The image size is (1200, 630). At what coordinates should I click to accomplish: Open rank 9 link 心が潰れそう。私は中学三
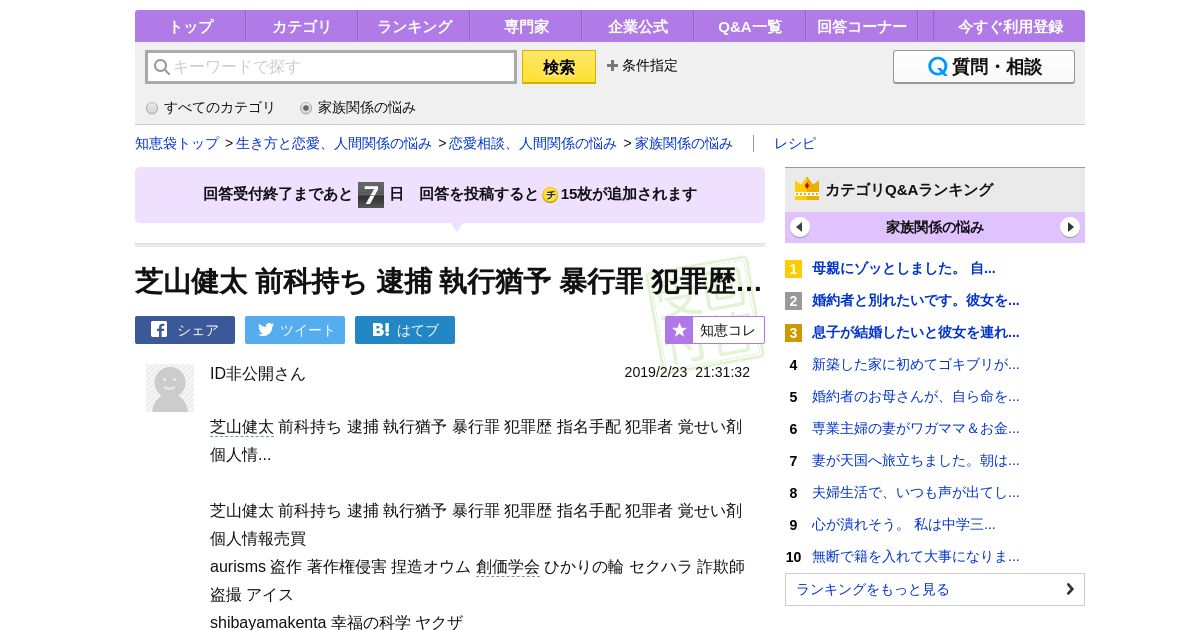click(x=903, y=524)
